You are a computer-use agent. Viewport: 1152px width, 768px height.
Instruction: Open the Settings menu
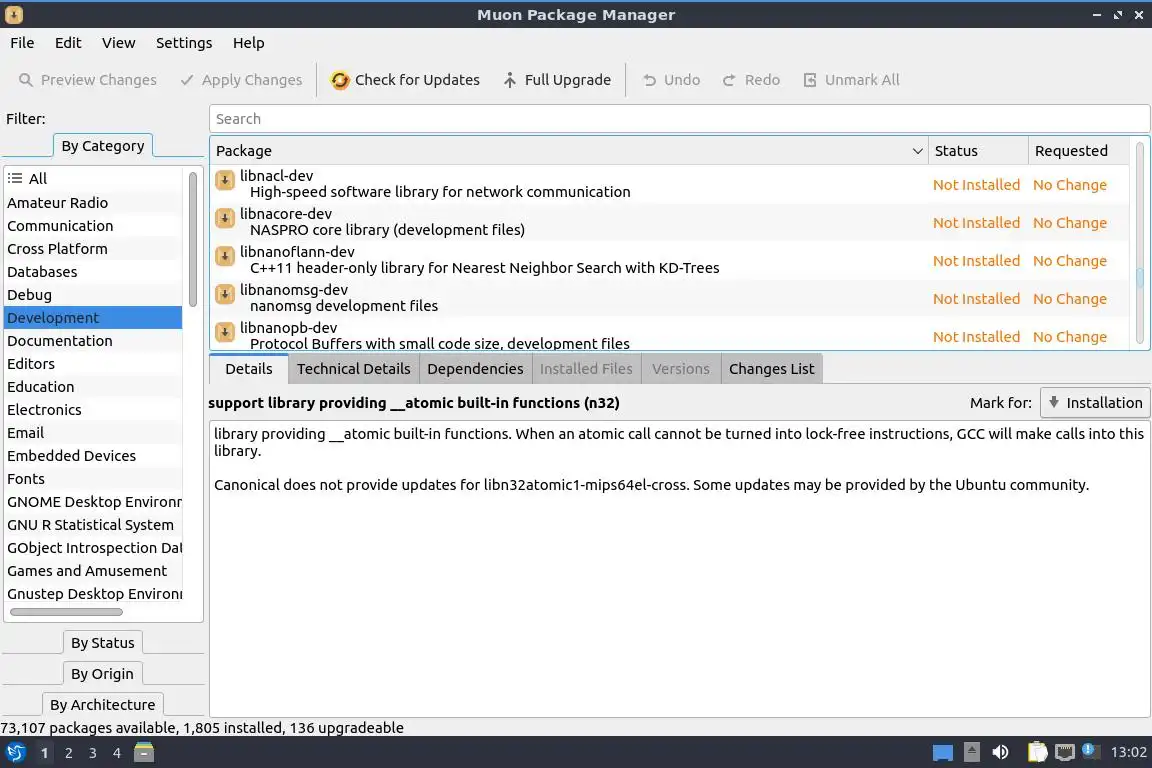coord(184,43)
